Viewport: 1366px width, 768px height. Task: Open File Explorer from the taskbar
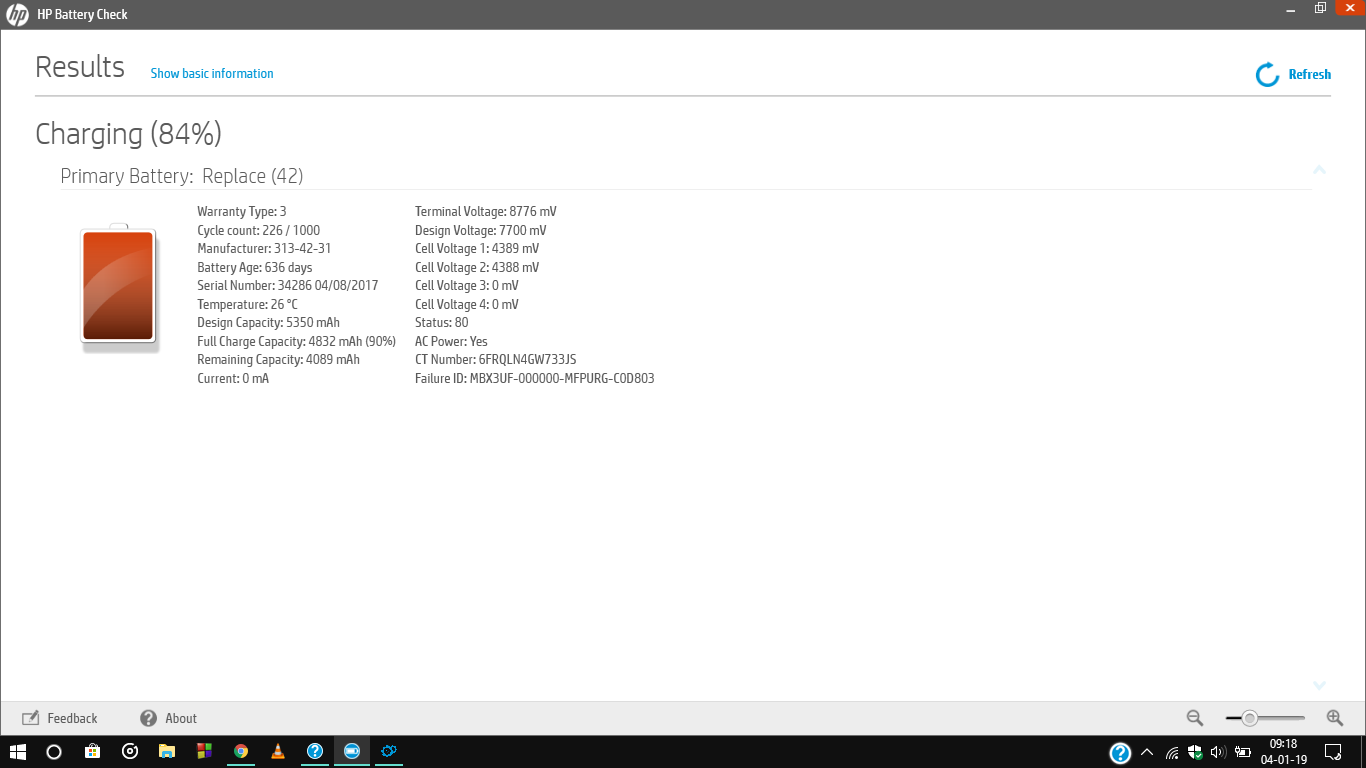(x=166, y=751)
